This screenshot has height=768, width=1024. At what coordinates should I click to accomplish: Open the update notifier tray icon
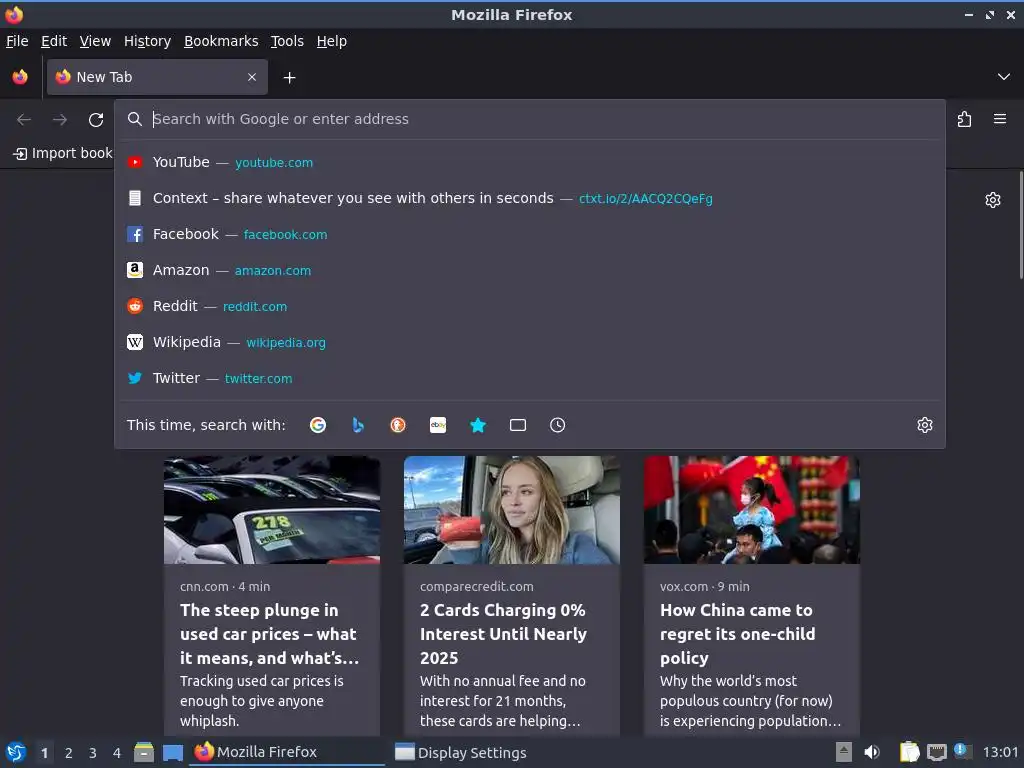tap(963, 751)
